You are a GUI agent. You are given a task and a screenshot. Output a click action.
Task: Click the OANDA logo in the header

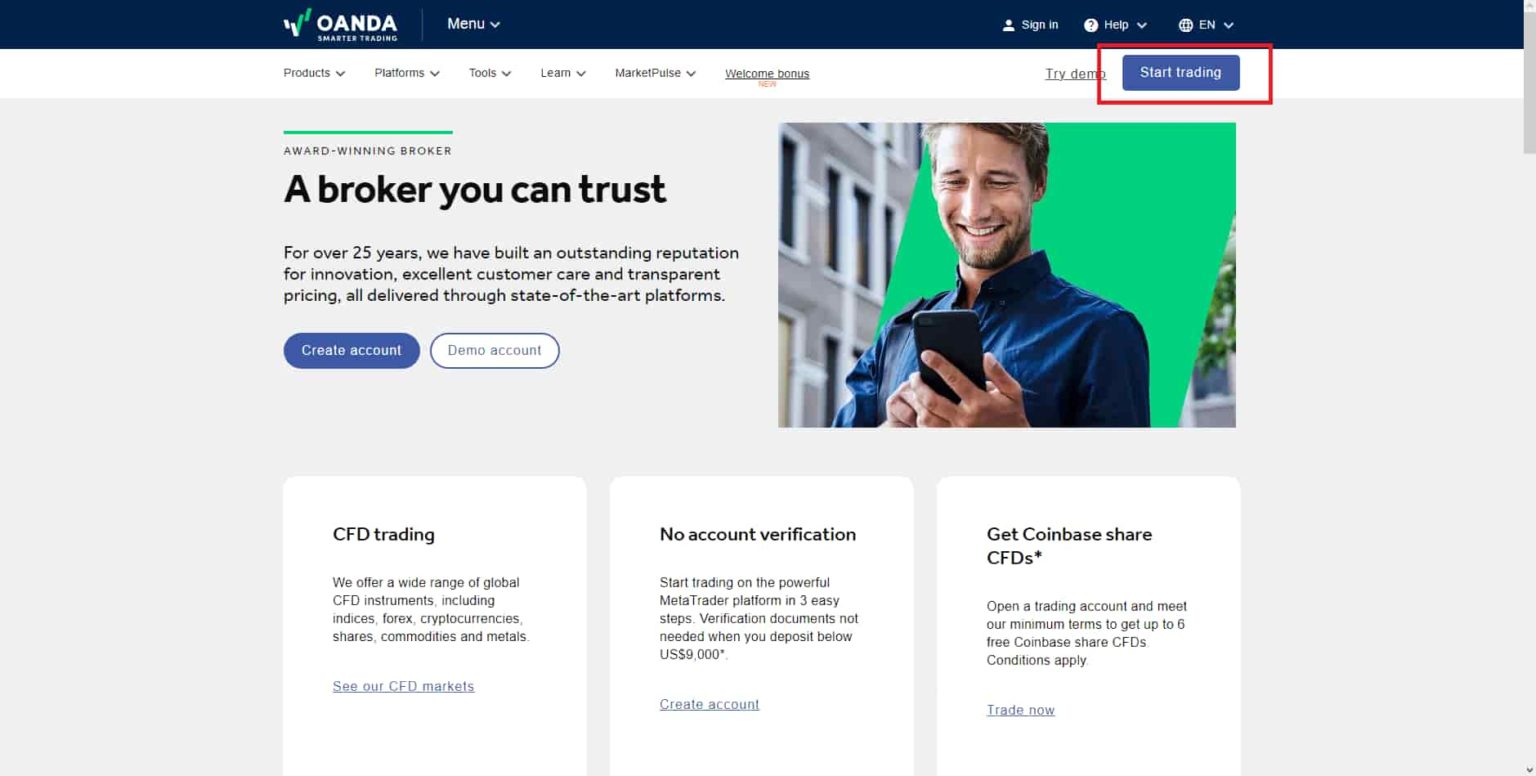pyautogui.click(x=340, y=24)
